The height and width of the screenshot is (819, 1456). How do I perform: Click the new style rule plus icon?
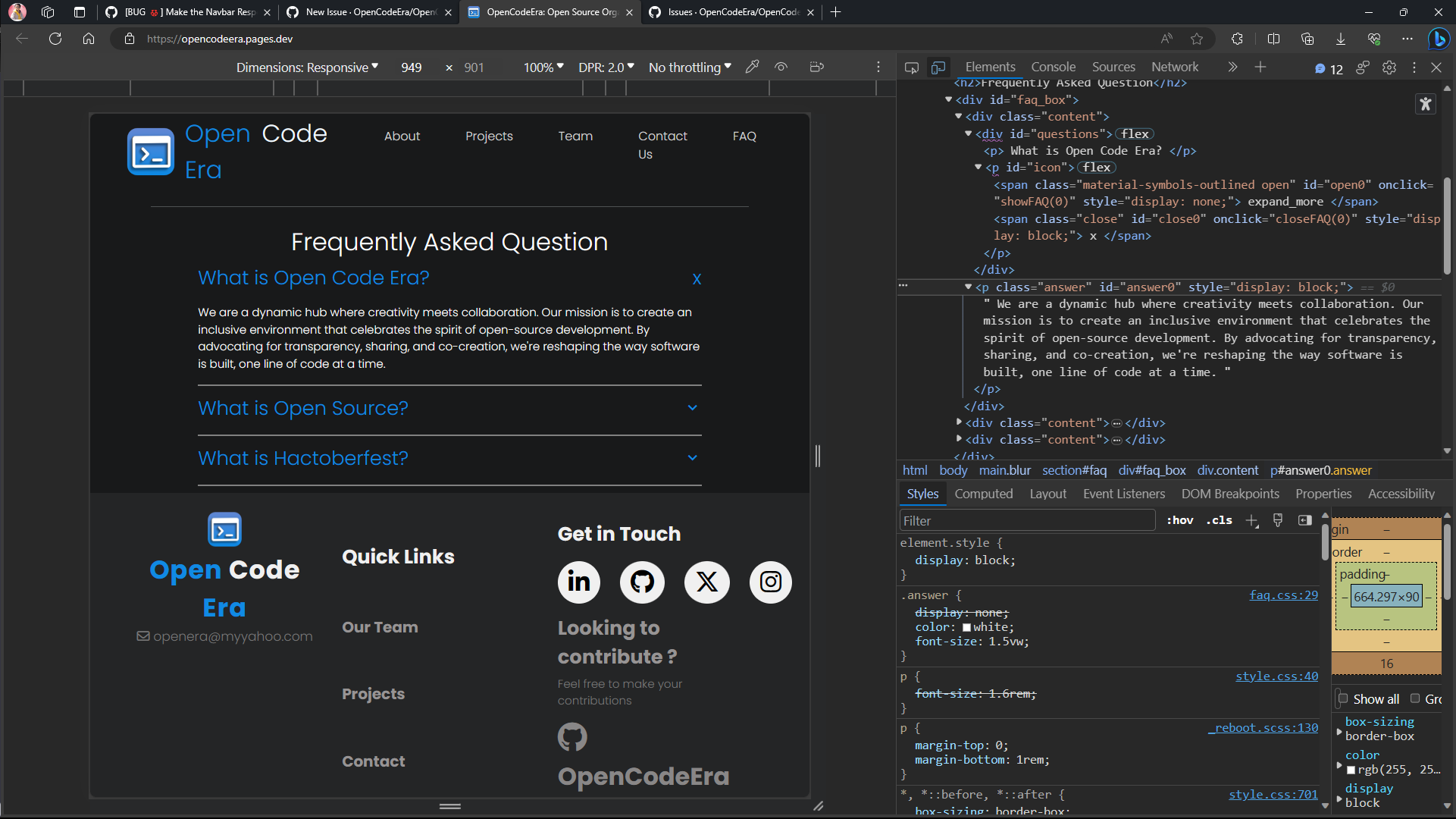pyautogui.click(x=1251, y=520)
